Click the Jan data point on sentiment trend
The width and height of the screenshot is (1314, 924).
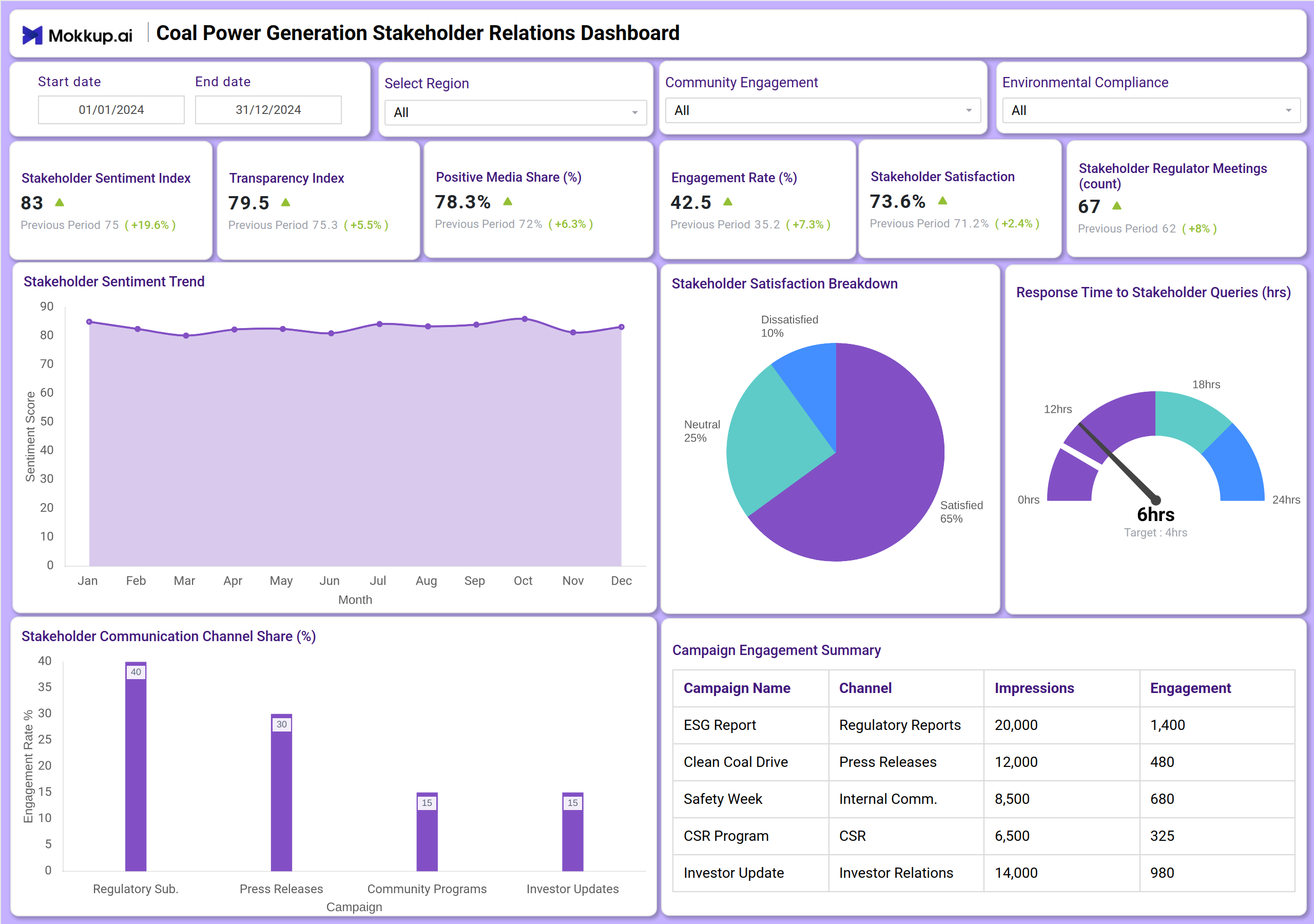[89, 322]
